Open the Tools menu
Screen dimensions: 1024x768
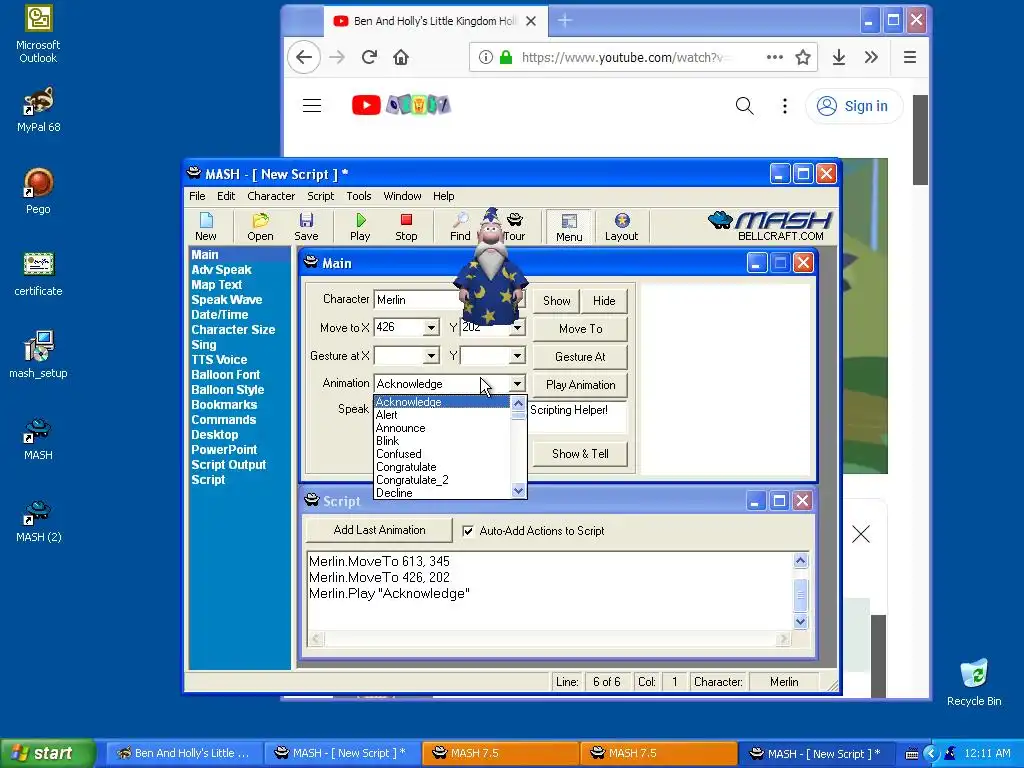click(359, 196)
